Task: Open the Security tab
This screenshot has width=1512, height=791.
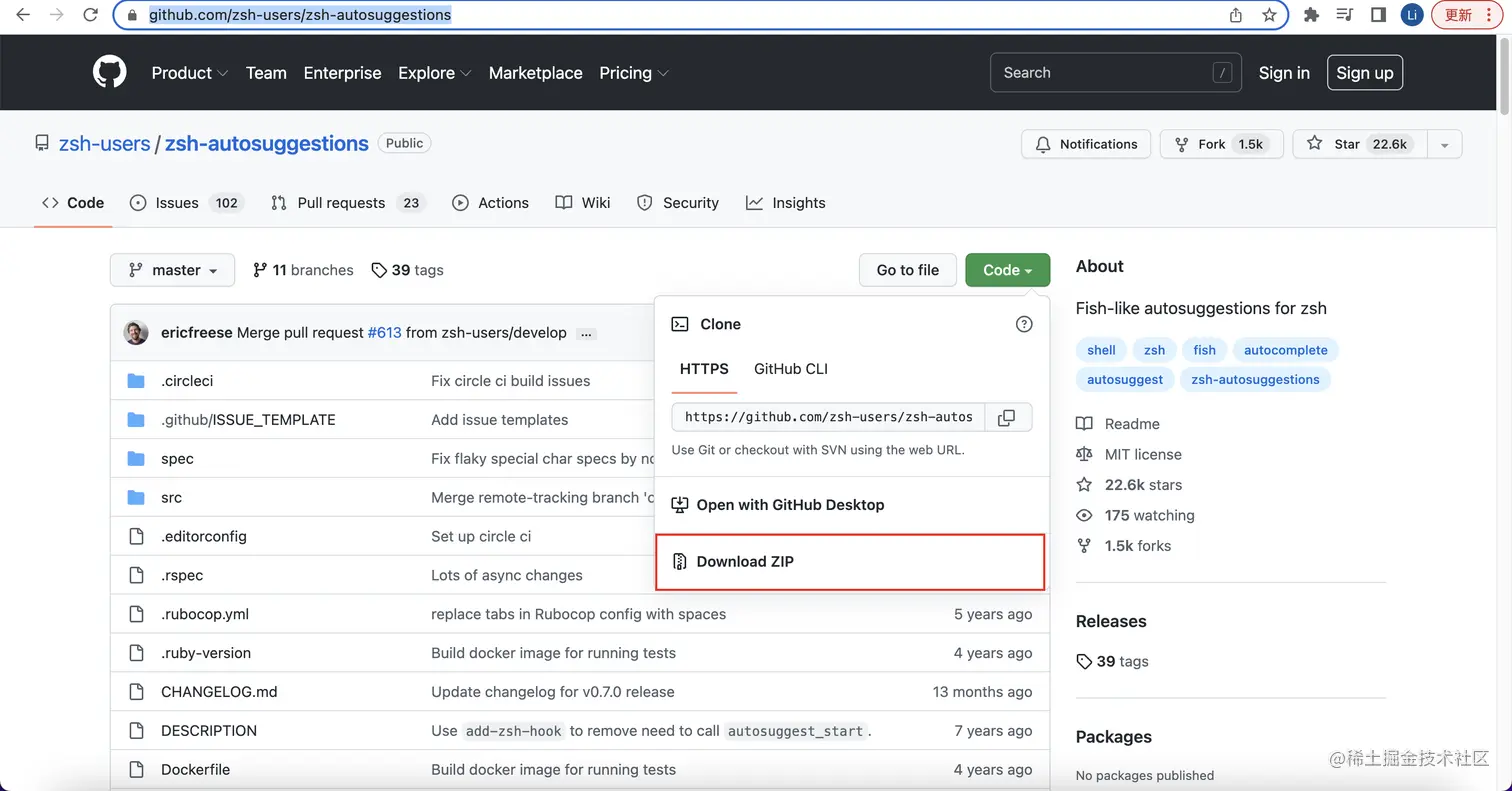Action: (x=678, y=203)
